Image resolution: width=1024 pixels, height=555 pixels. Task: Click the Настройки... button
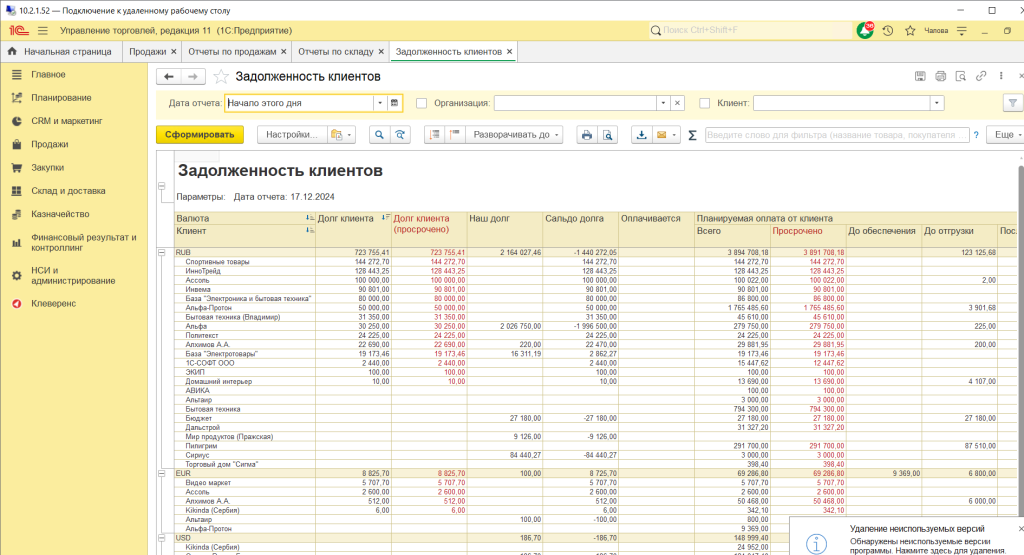pyautogui.click(x=292, y=135)
